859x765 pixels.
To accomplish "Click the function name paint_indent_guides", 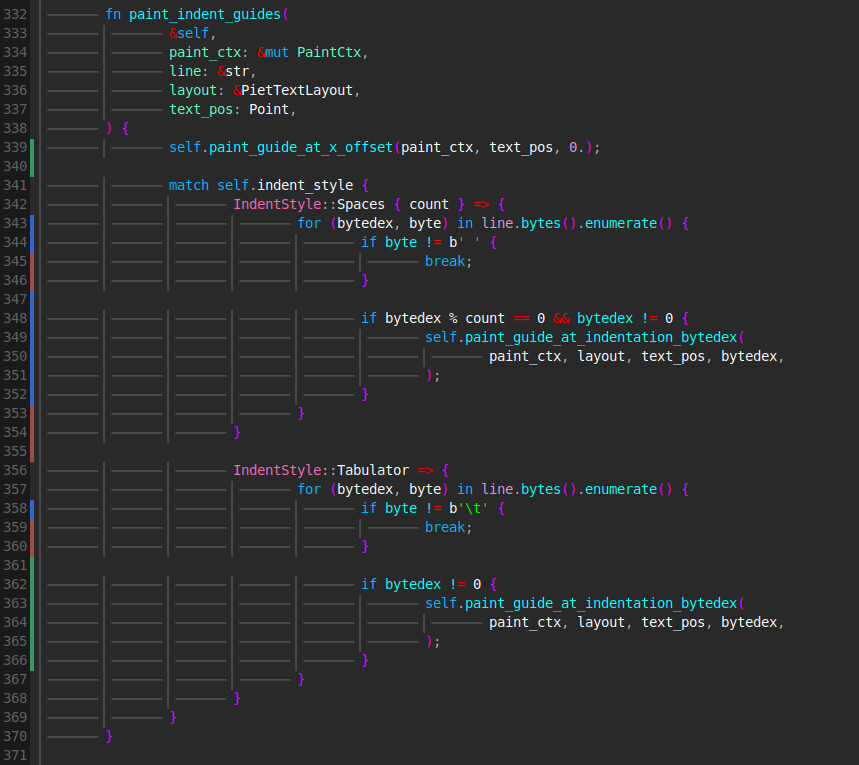I will [205, 14].
